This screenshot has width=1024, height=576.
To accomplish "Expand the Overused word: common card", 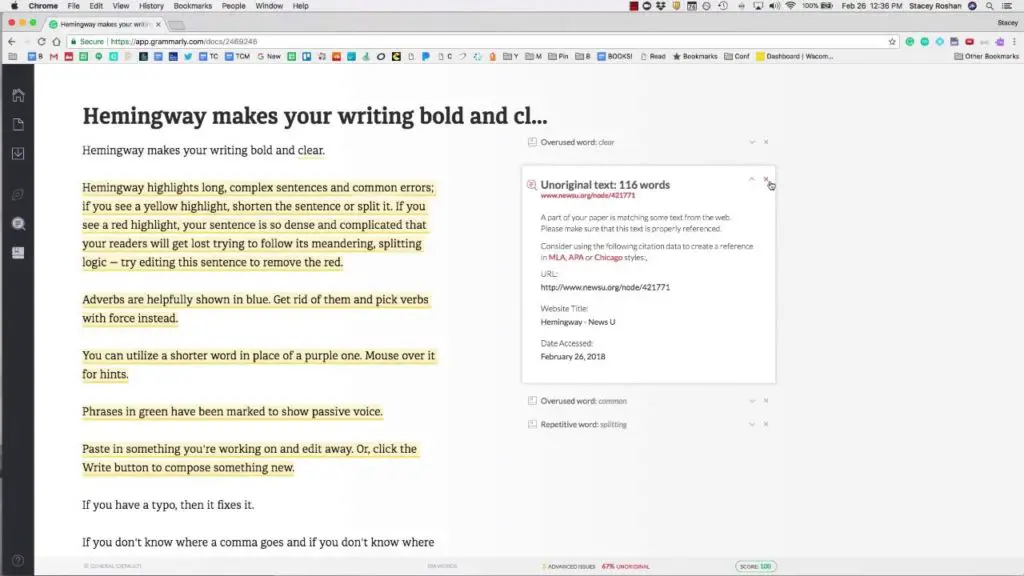I will tap(752, 401).
